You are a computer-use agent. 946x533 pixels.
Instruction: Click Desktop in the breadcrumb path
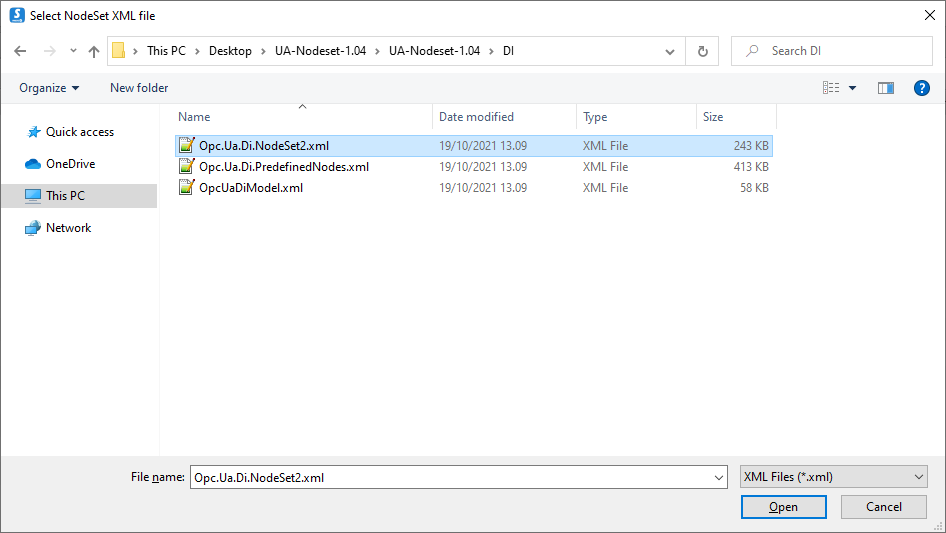[230, 51]
